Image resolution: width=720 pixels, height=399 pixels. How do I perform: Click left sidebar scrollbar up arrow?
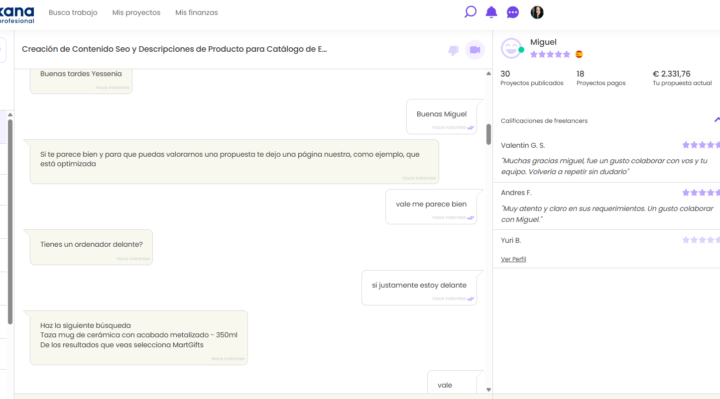coord(10,115)
